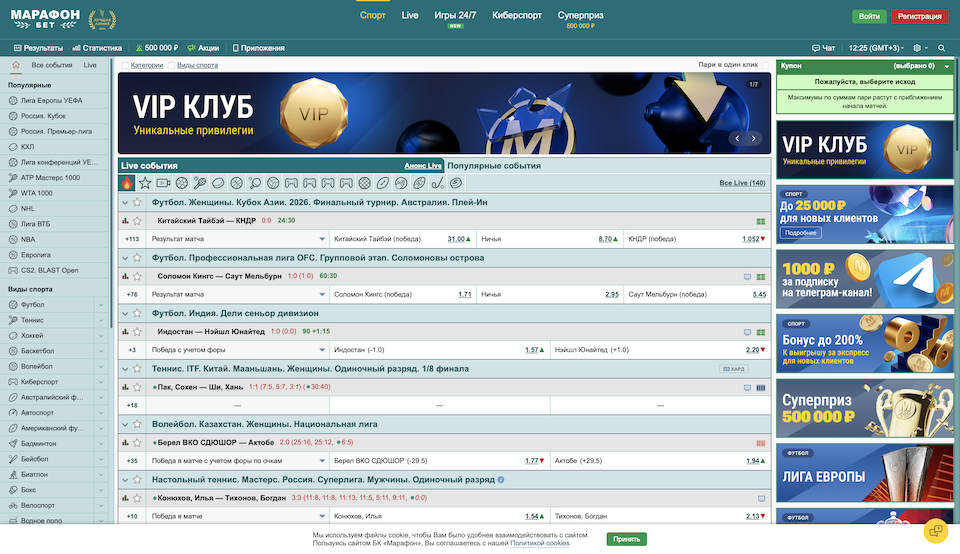The height and width of the screenshot is (554, 960).
Task: Click the Регистрация button
Action: pos(919,17)
